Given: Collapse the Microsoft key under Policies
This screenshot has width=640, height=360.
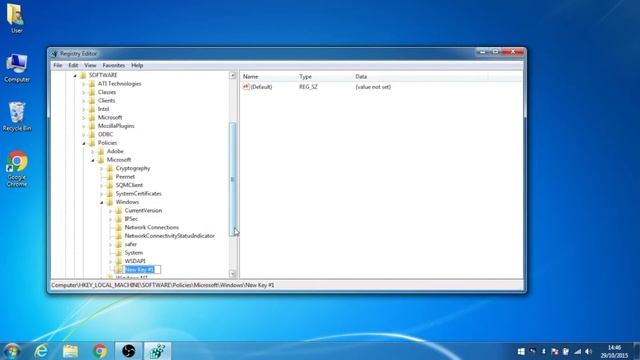Looking at the screenshot, I should [93, 160].
